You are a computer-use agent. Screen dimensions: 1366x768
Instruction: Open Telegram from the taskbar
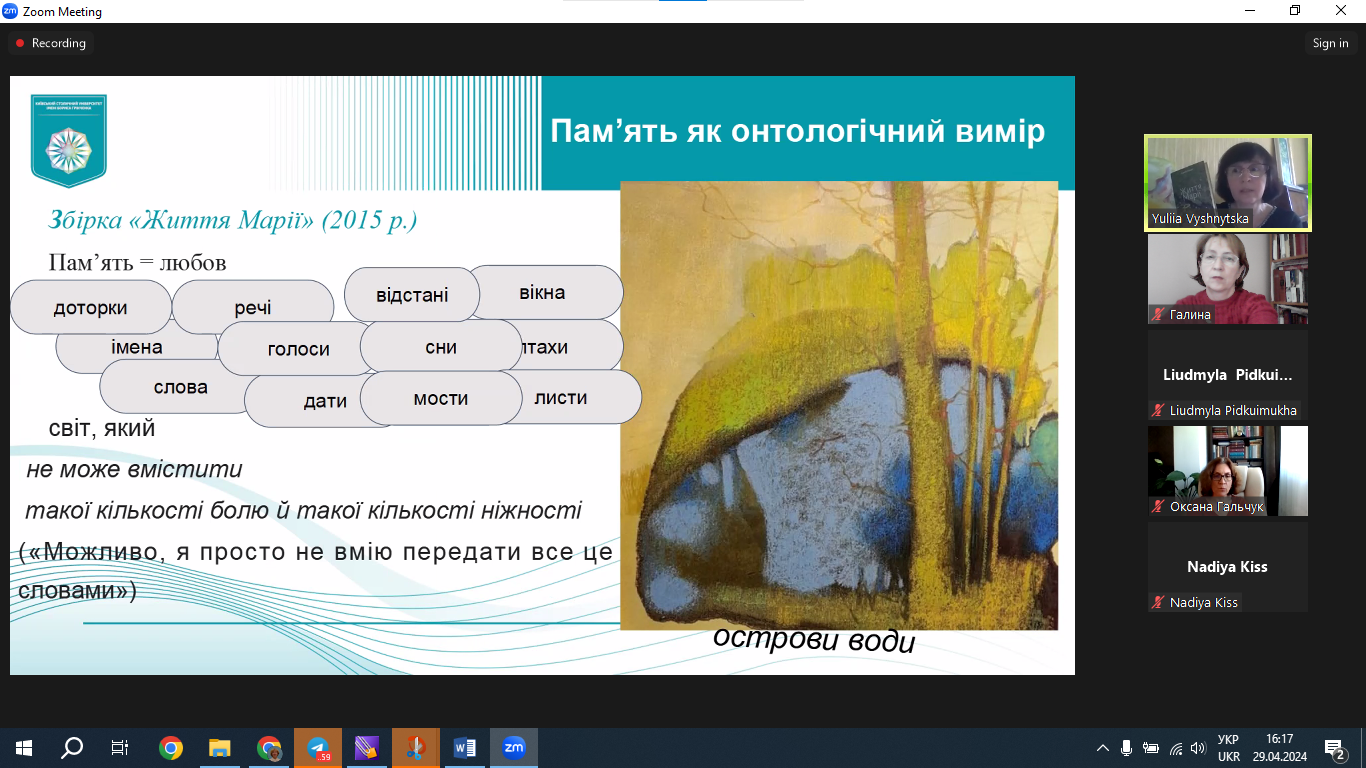click(318, 748)
